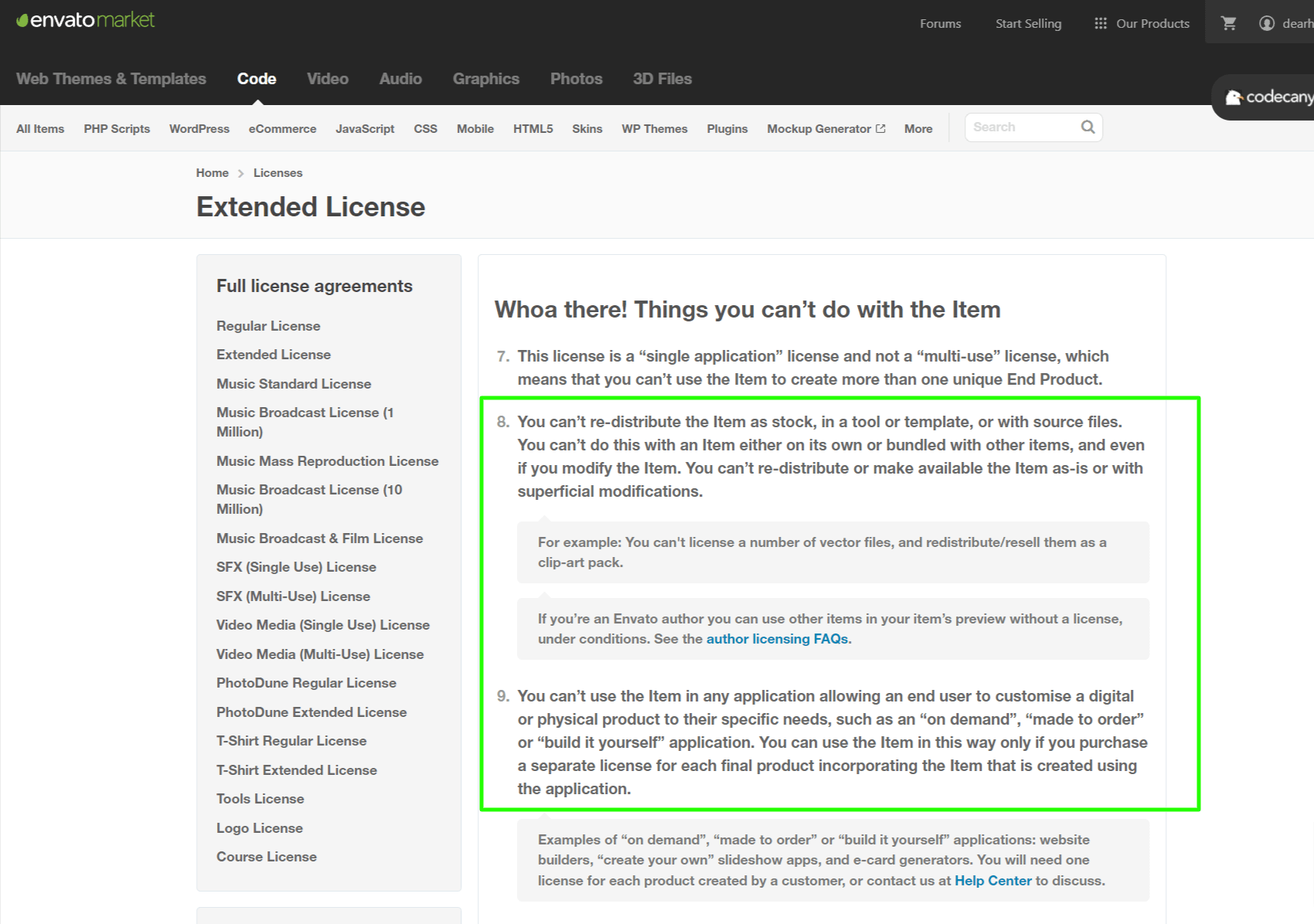Open Music Mass Reproduction License
The width and height of the screenshot is (1314, 924).
click(328, 461)
